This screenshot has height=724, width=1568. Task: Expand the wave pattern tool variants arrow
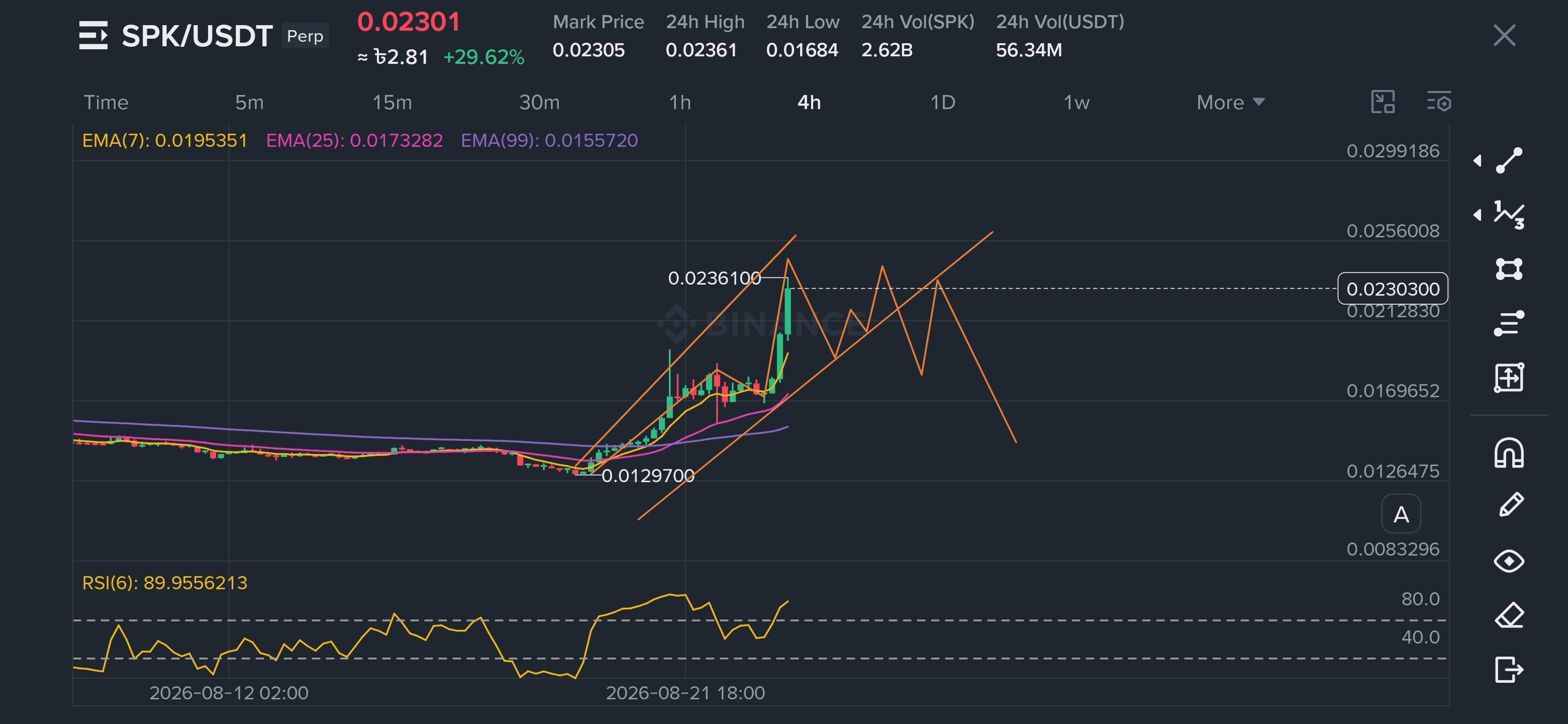pyautogui.click(x=1478, y=214)
